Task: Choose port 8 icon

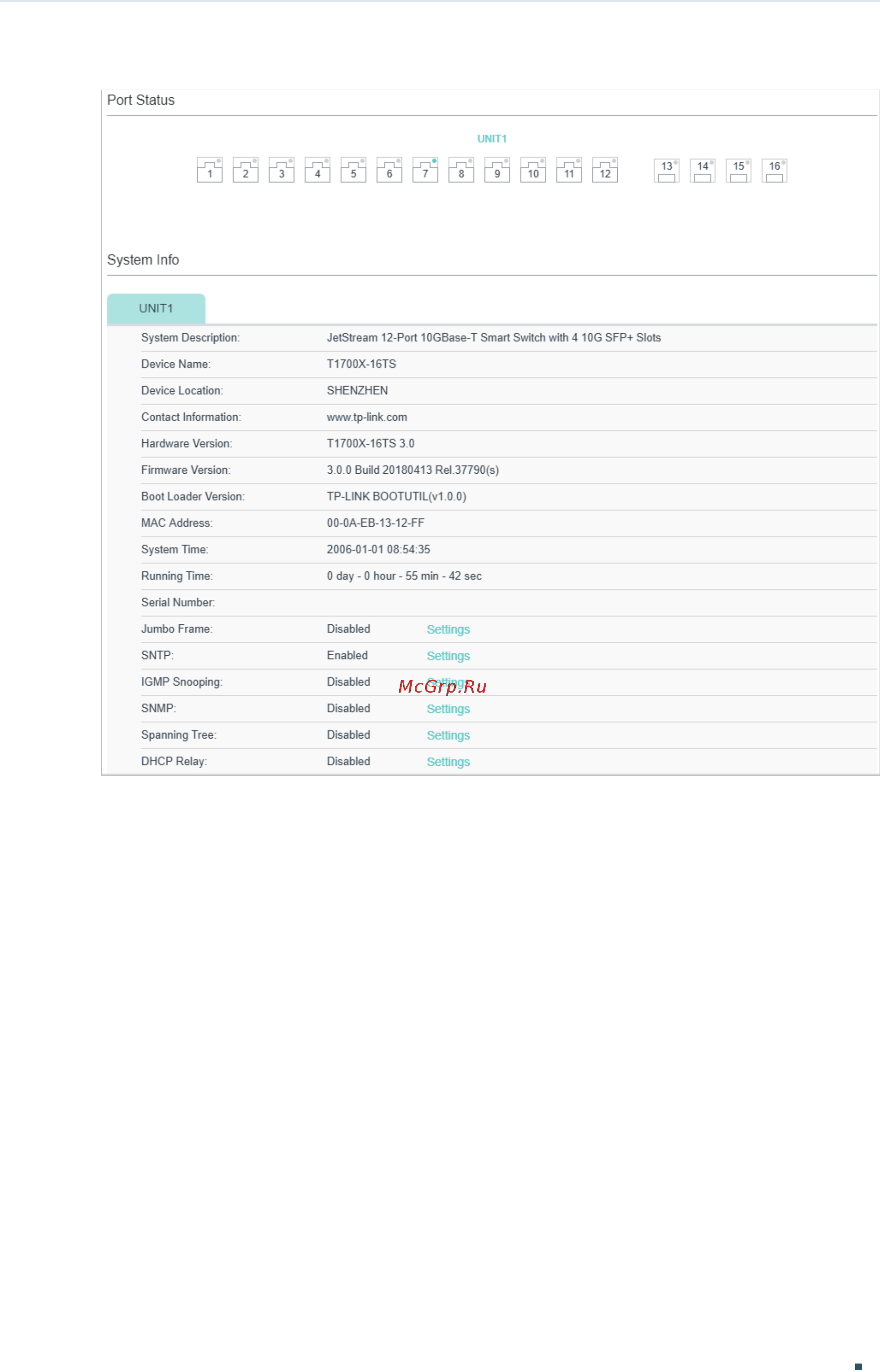Action: click(x=462, y=169)
